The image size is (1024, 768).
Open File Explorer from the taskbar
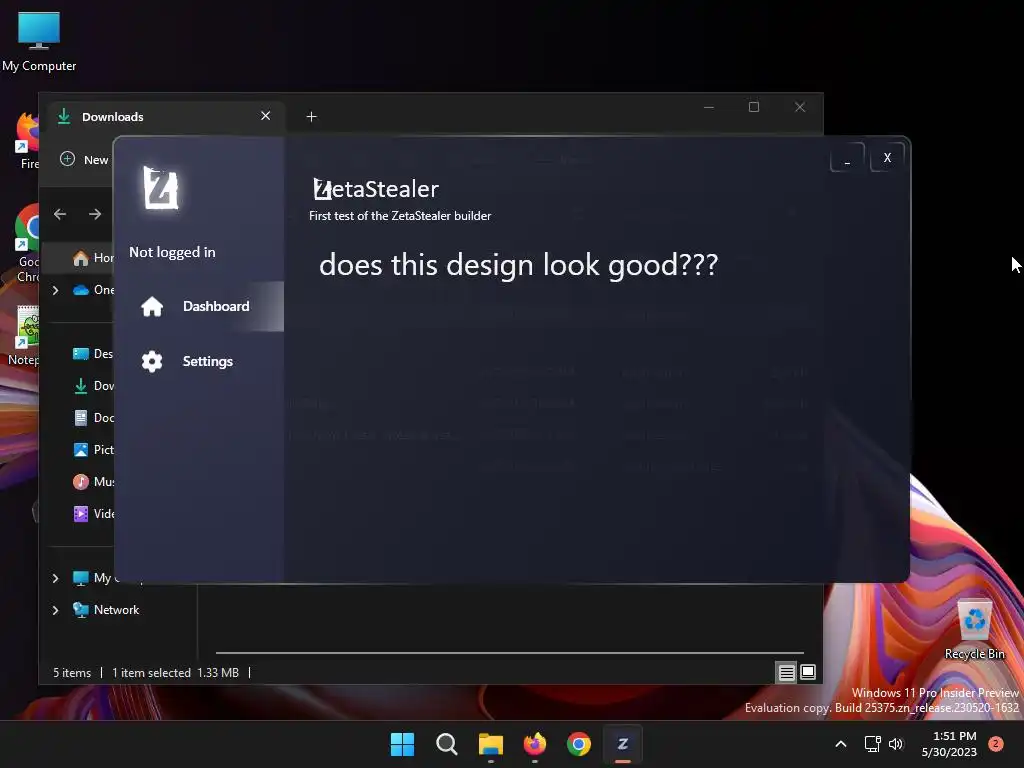[490, 744]
